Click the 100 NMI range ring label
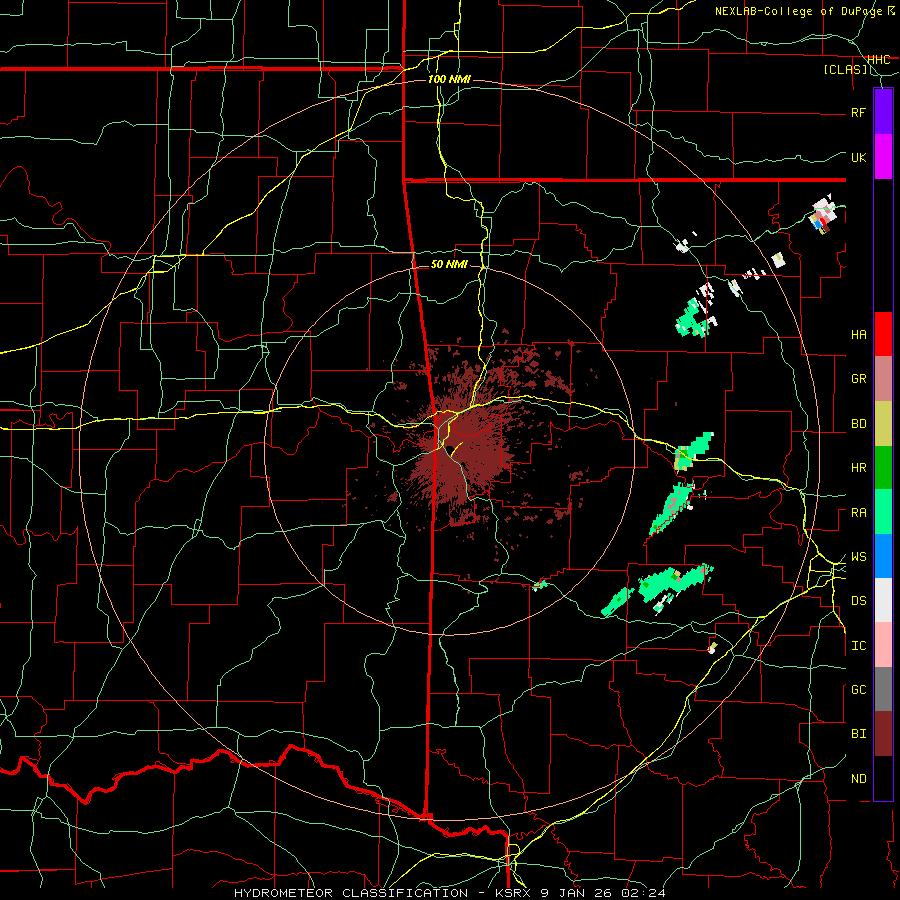The image size is (900, 900). point(449,79)
